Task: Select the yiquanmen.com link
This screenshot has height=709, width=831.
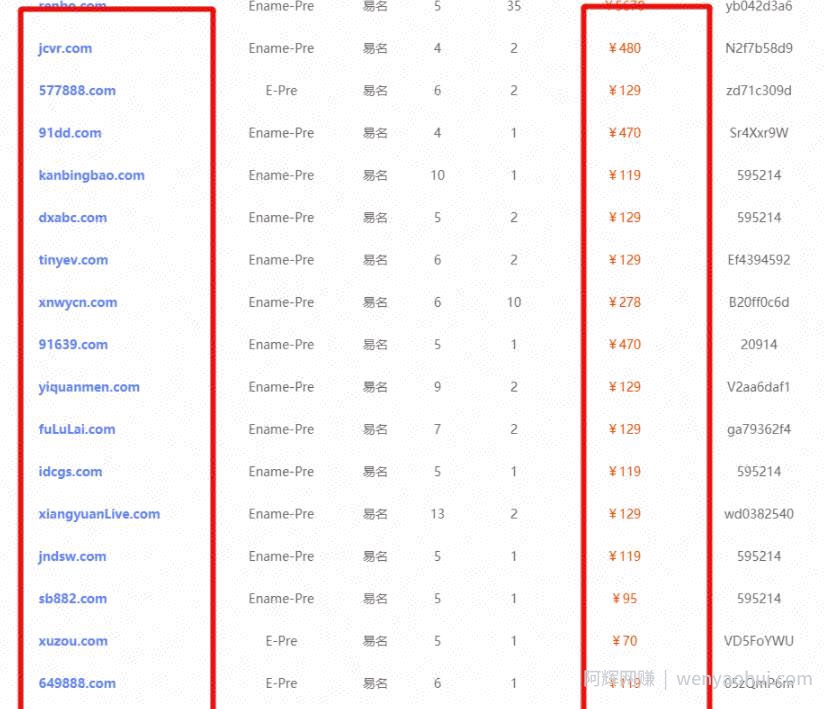Action: (x=89, y=387)
